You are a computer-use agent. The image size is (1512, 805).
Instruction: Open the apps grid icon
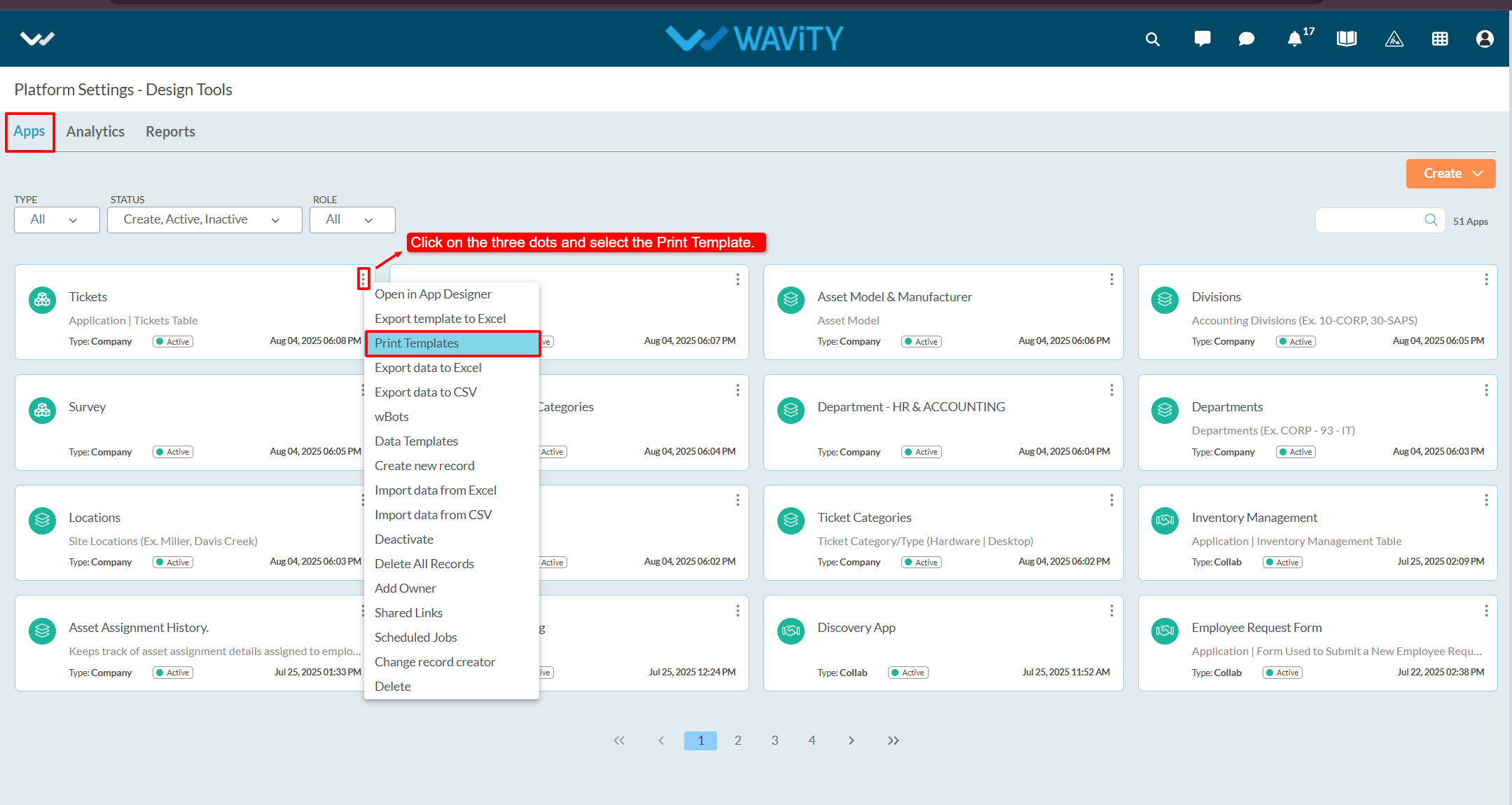(x=1440, y=39)
